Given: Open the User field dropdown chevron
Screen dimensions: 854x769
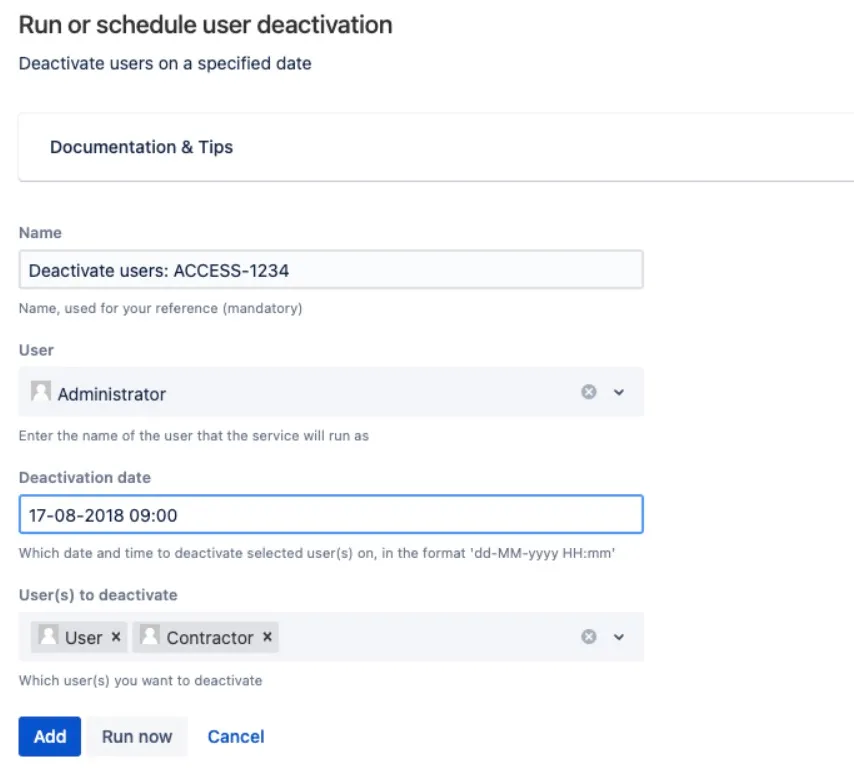Looking at the screenshot, I should pos(619,392).
